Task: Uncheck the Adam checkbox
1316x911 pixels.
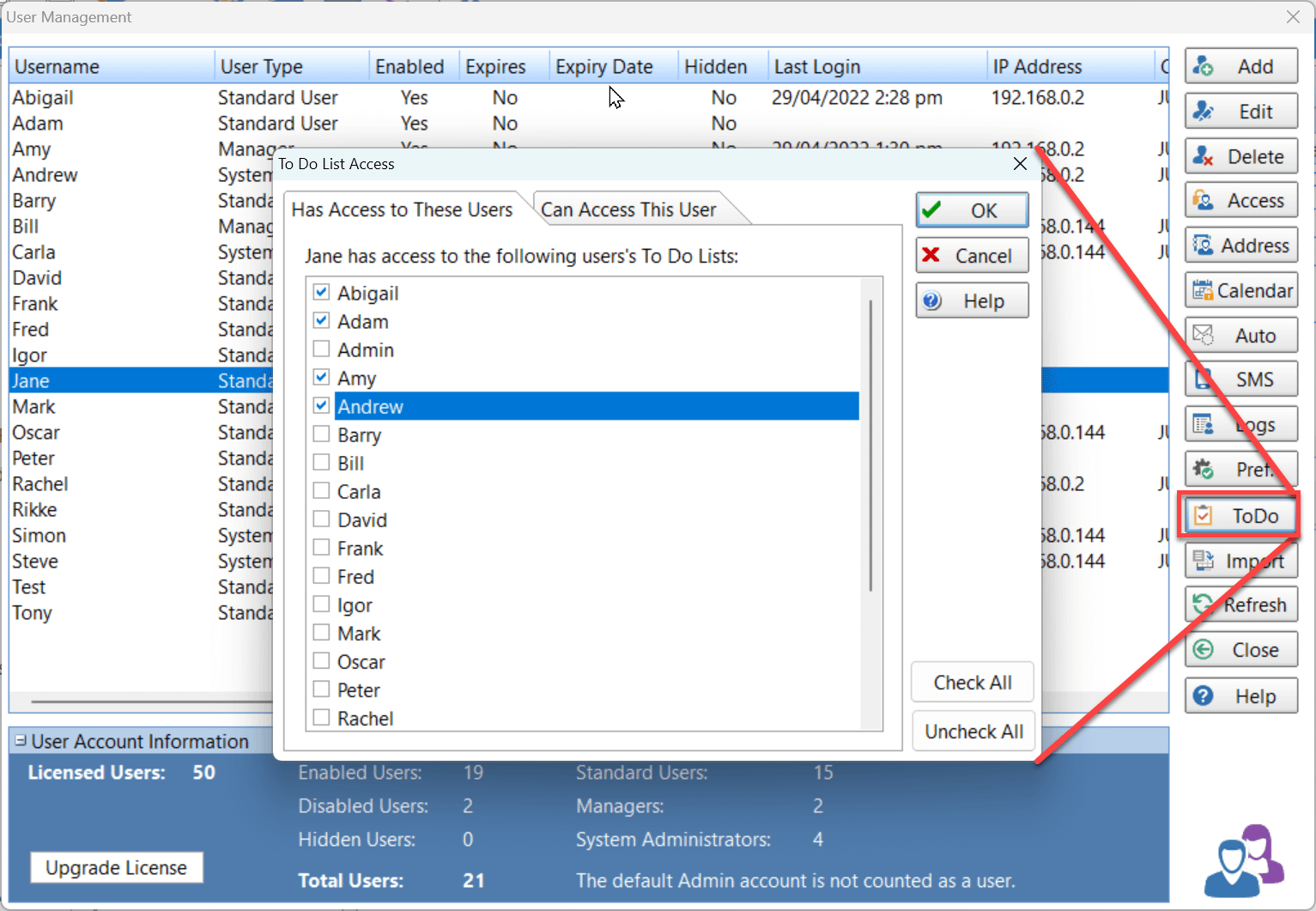Action: (321, 320)
